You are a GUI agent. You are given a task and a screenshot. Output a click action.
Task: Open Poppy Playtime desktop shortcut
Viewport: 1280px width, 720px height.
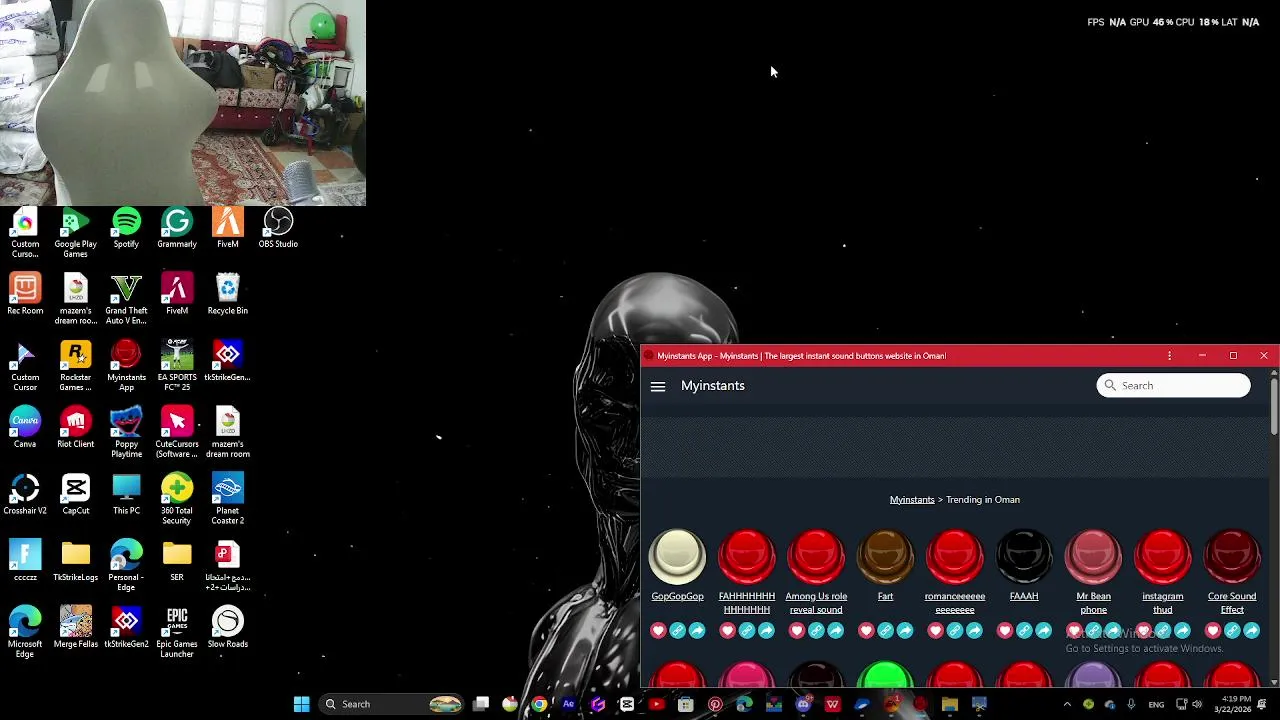click(x=126, y=434)
